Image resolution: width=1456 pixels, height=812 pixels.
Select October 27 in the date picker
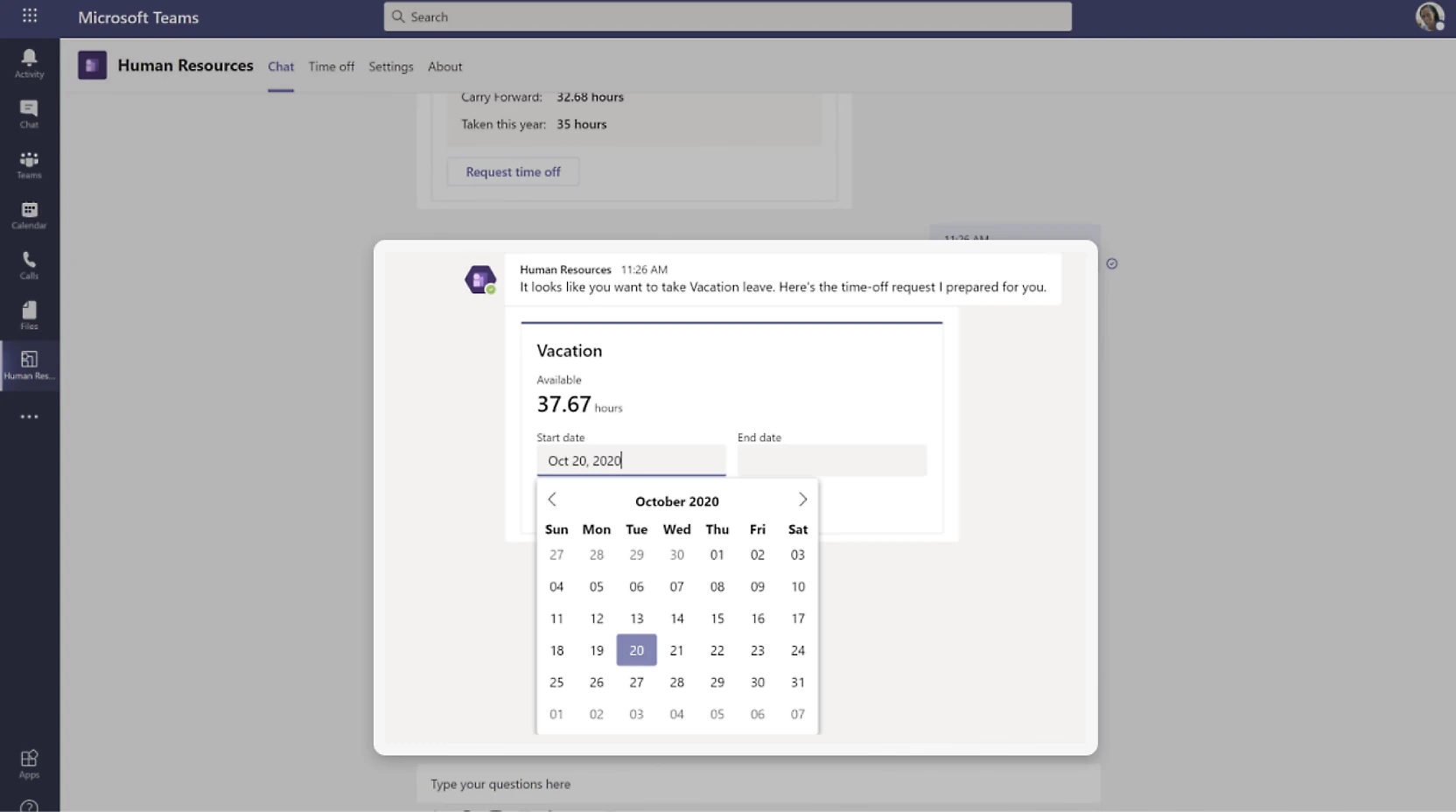[636, 682]
